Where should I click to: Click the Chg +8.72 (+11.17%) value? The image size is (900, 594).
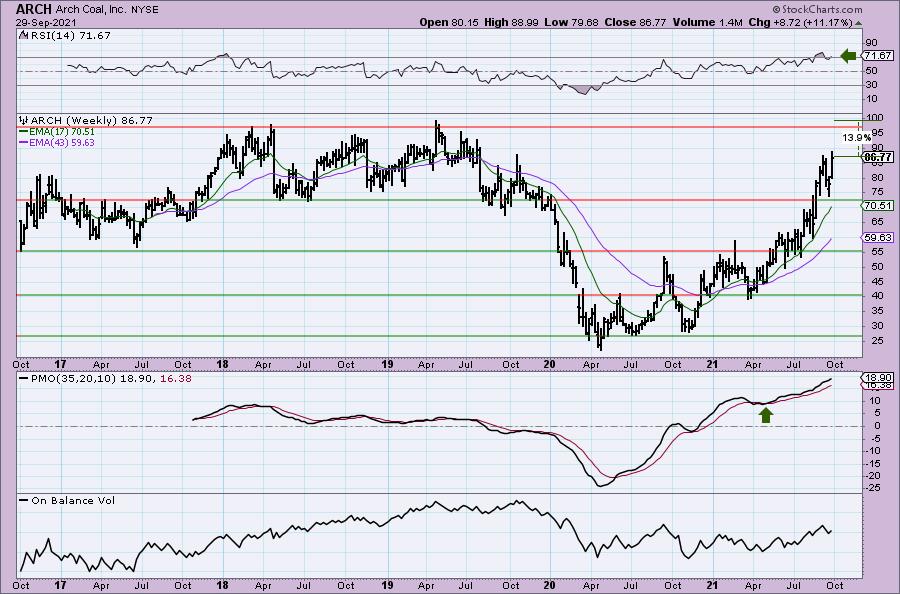pyautogui.click(x=801, y=22)
